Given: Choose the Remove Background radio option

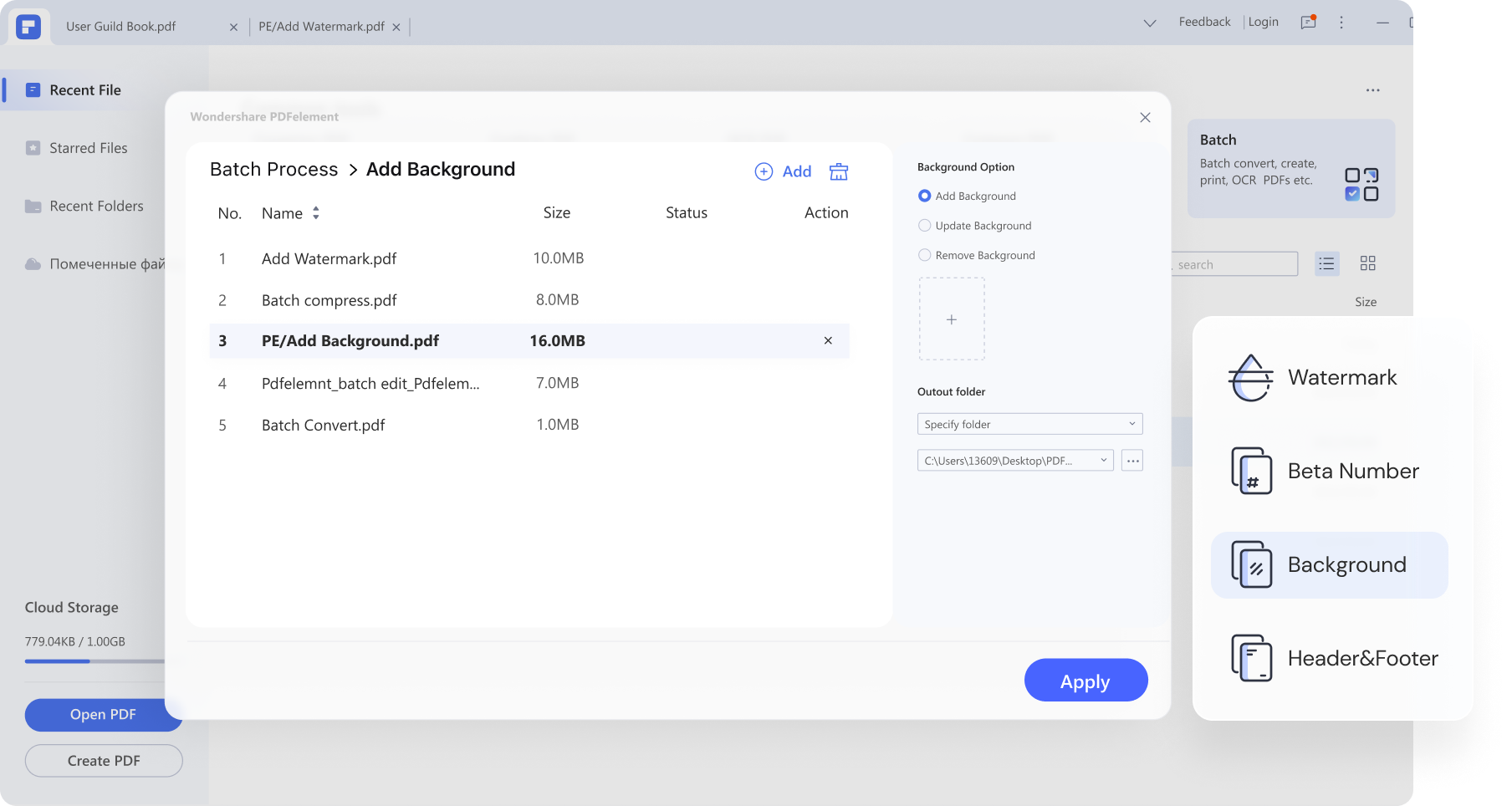Looking at the screenshot, I should pyautogui.click(x=924, y=255).
